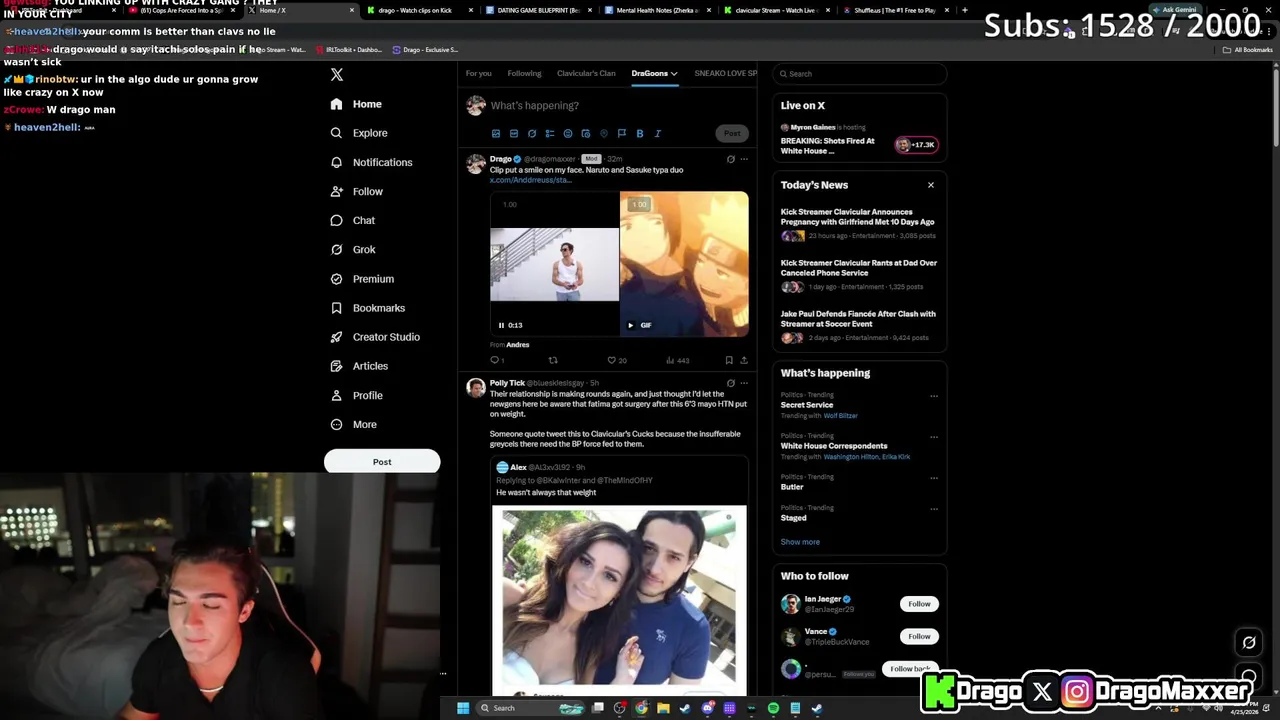Image resolution: width=1280 pixels, height=720 pixels.
Task: Switch to Following tab
Action: coord(524,73)
